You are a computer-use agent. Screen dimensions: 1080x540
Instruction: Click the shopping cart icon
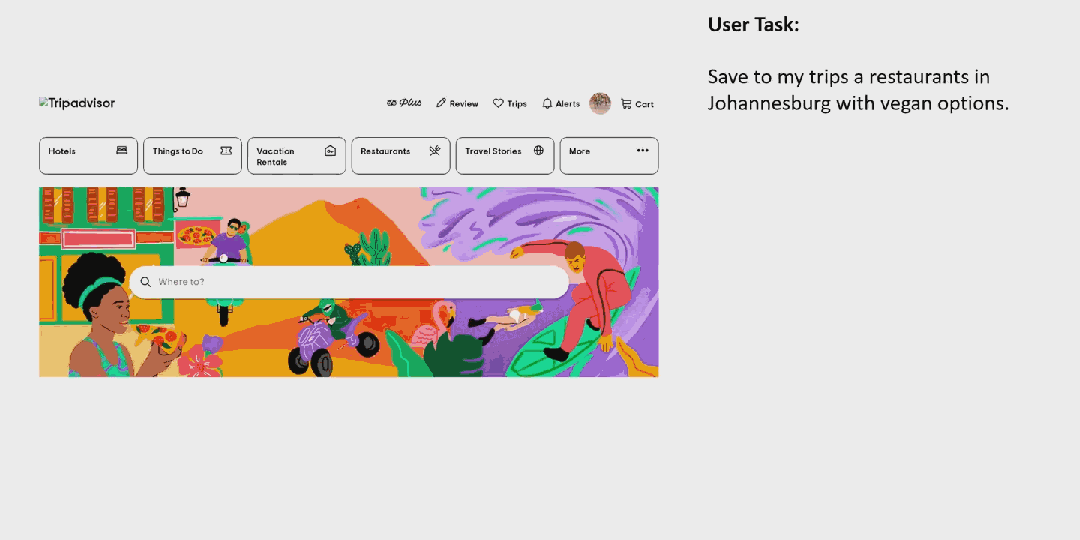pos(626,104)
